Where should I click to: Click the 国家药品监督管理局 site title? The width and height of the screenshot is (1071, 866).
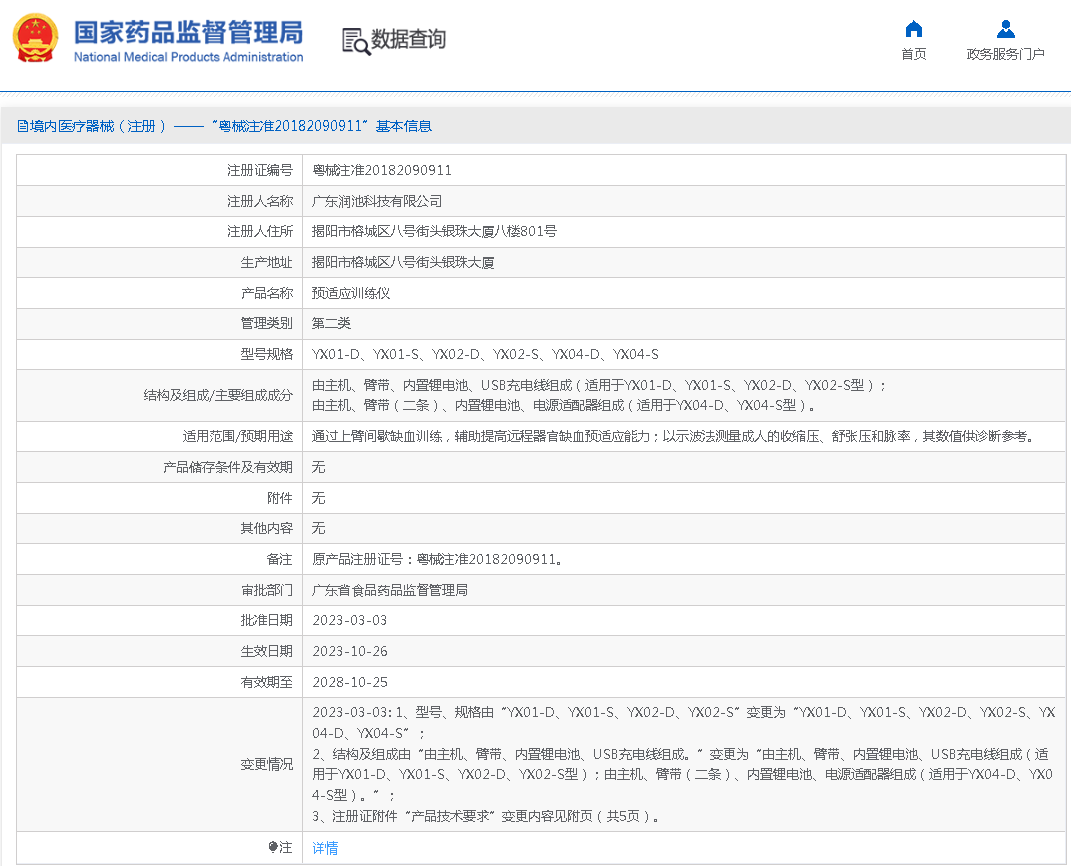coord(188,31)
